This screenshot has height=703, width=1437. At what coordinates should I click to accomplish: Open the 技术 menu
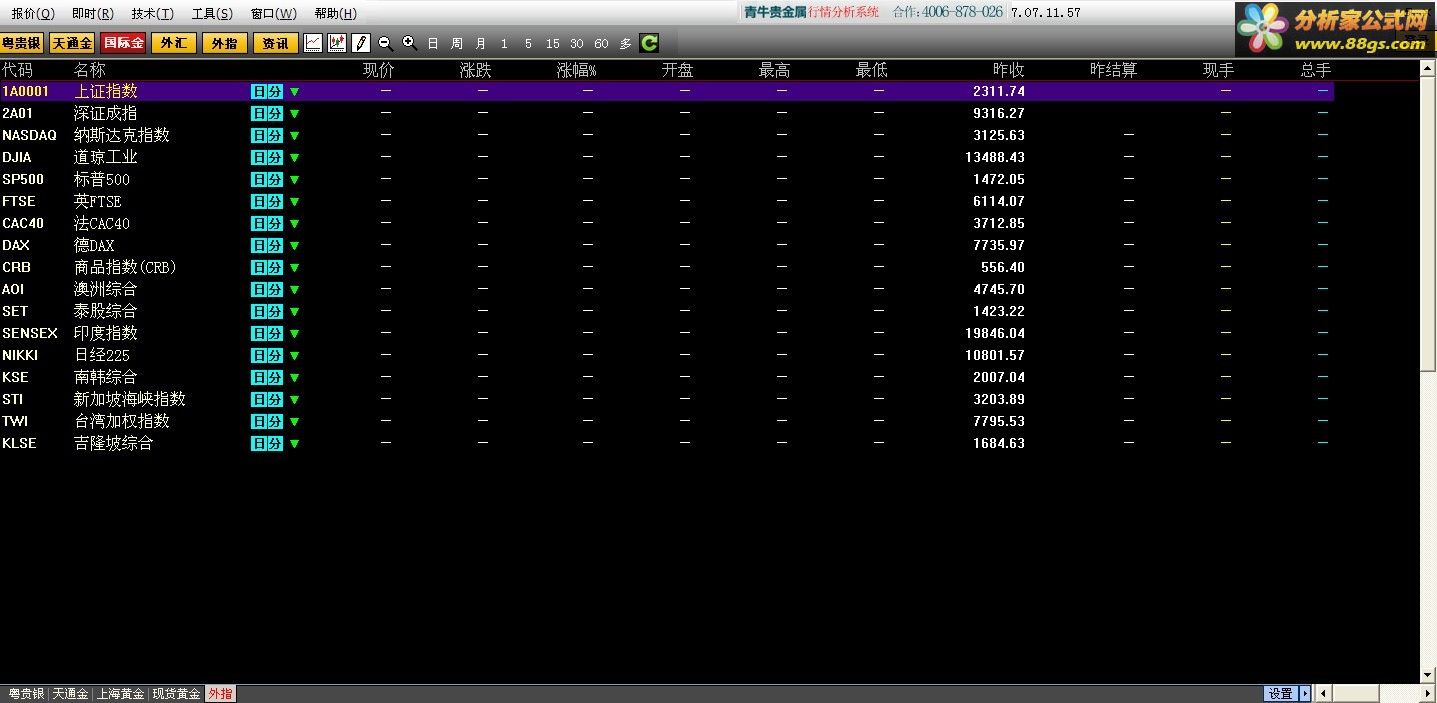click(152, 13)
